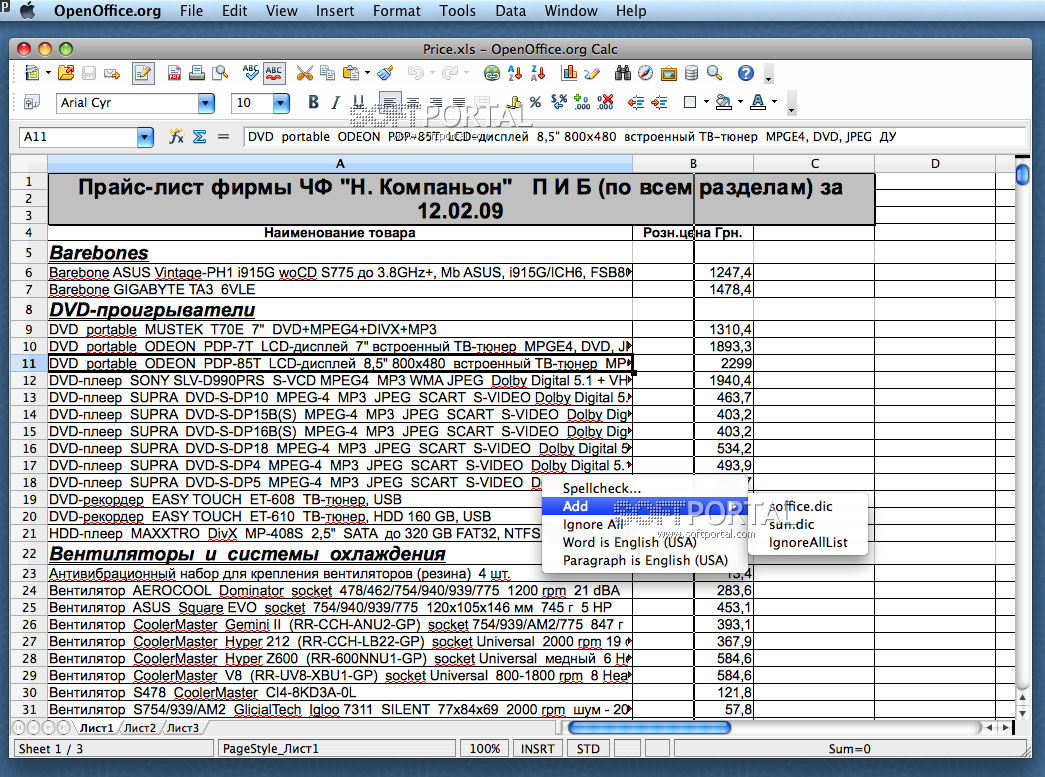Switch to the Лист3 sheet tab
This screenshot has height=777, width=1045.
pos(183,728)
